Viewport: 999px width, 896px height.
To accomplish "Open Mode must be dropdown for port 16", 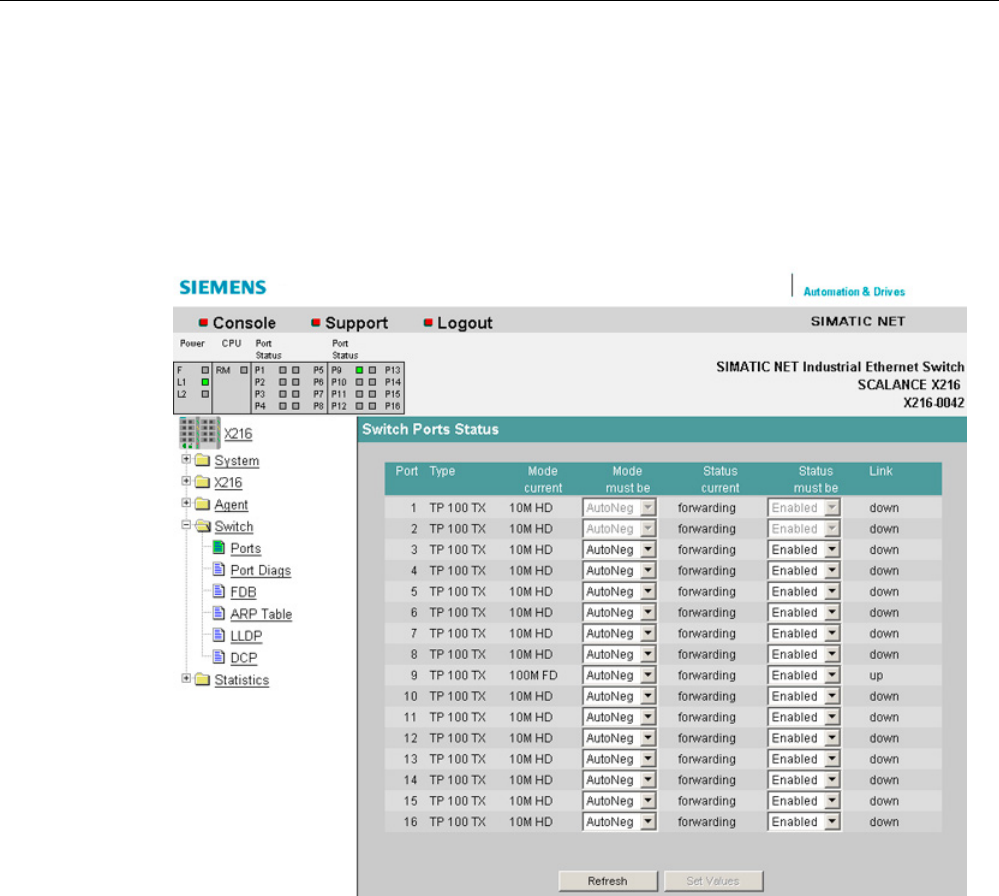I will tap(619, 821).
